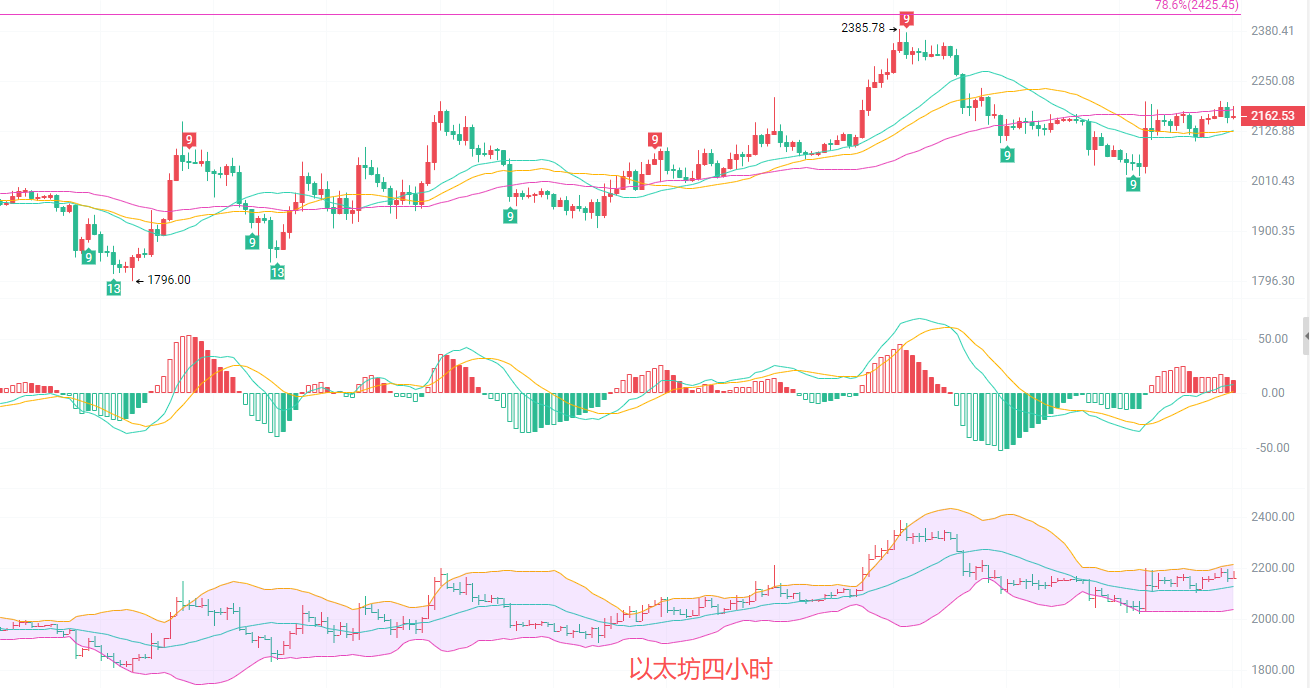1310x688 pixels.
Task: Select the red 2162.53 current price tag
Action: pos(1272,116)
